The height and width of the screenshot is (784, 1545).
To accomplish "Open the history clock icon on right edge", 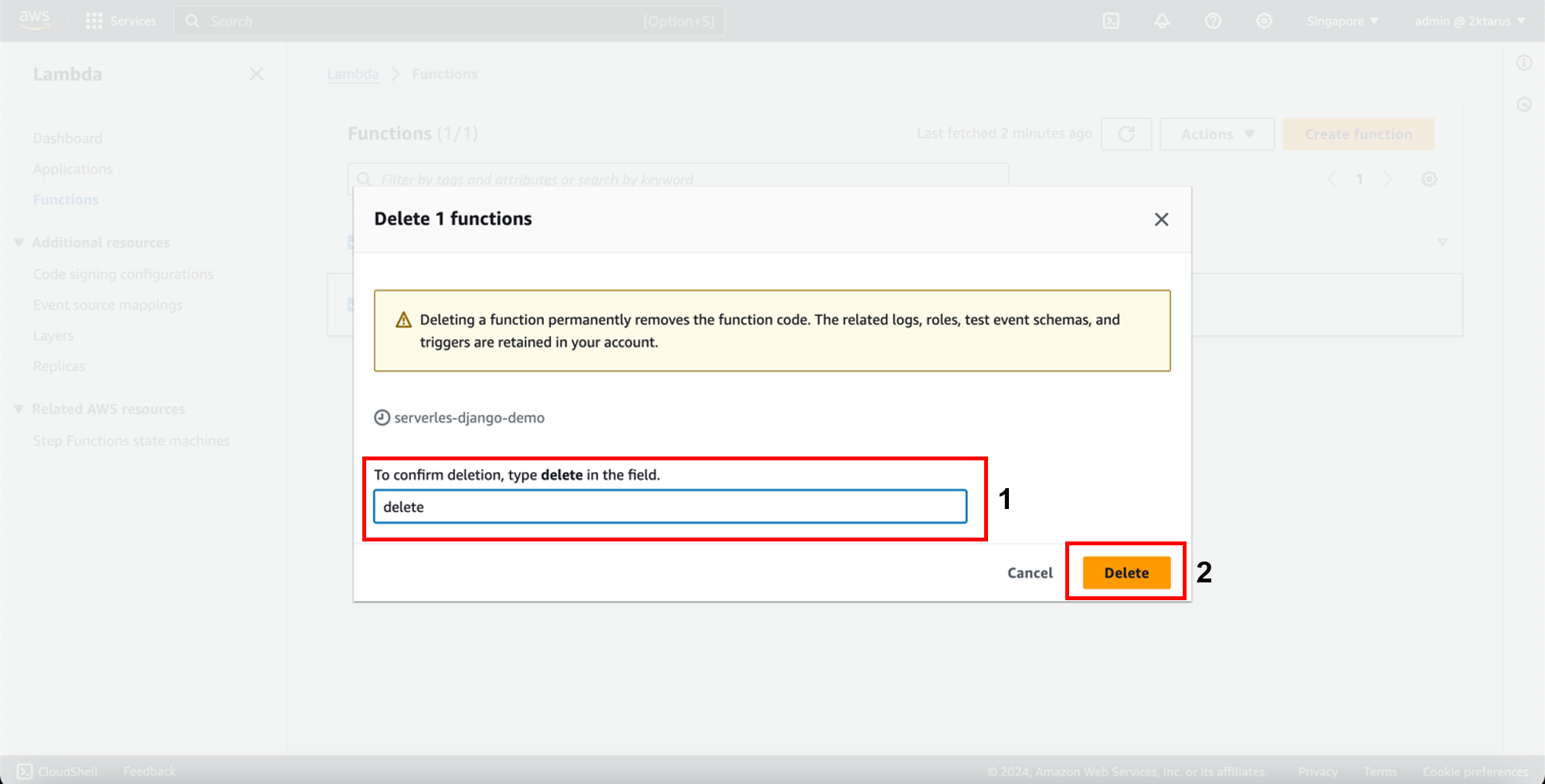I will point(1524,104).
